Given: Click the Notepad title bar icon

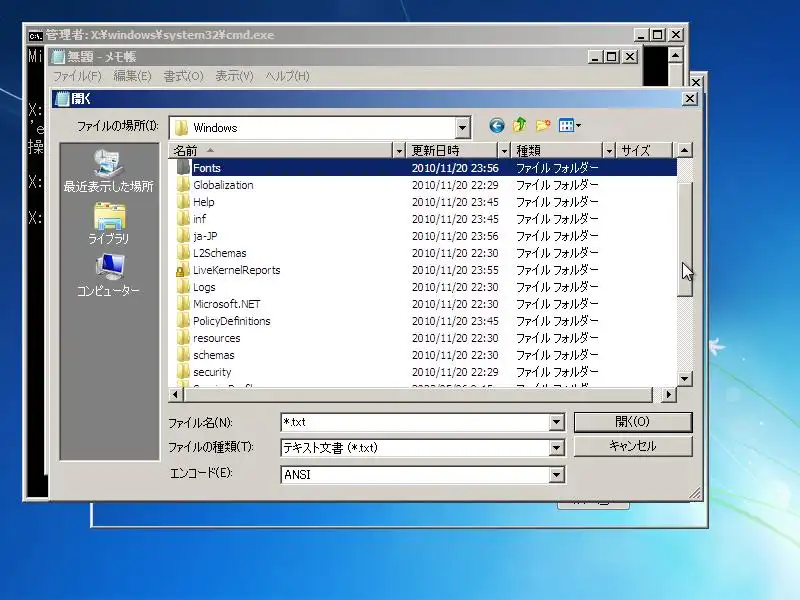Looking at the screenshot, I should [59, 57].
